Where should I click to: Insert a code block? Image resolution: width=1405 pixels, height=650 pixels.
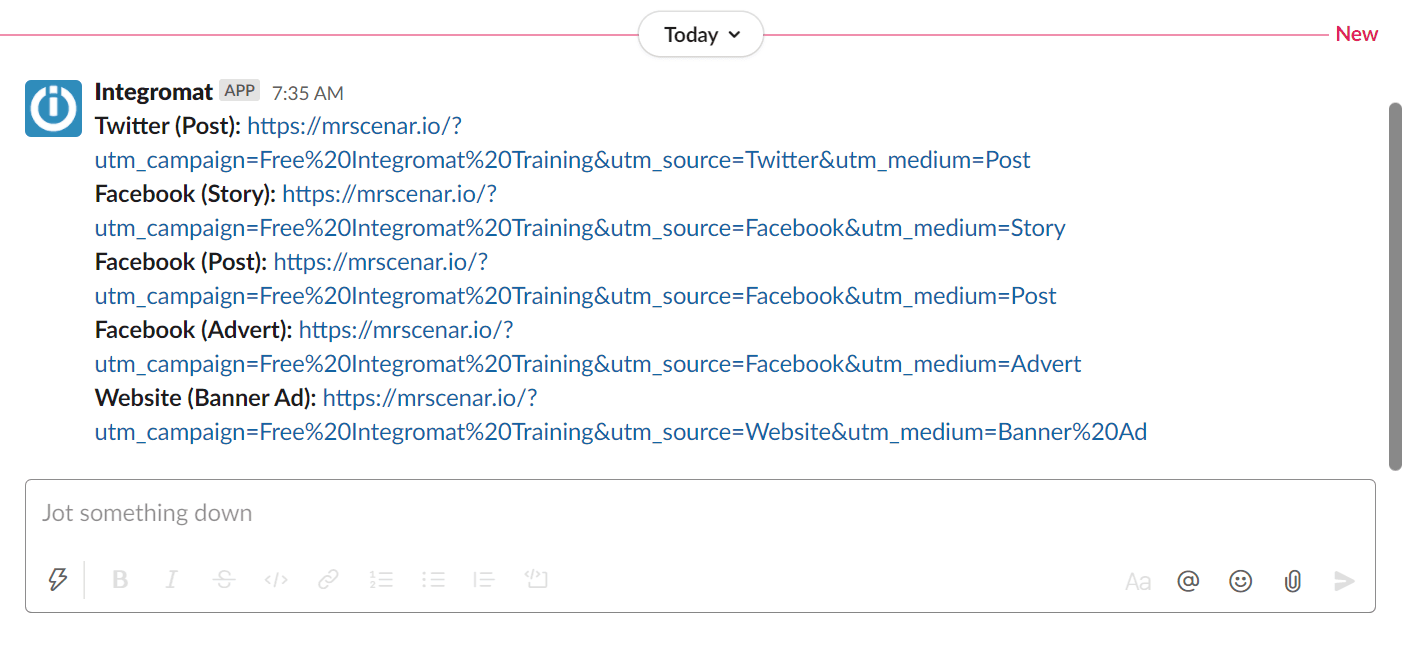537,580
